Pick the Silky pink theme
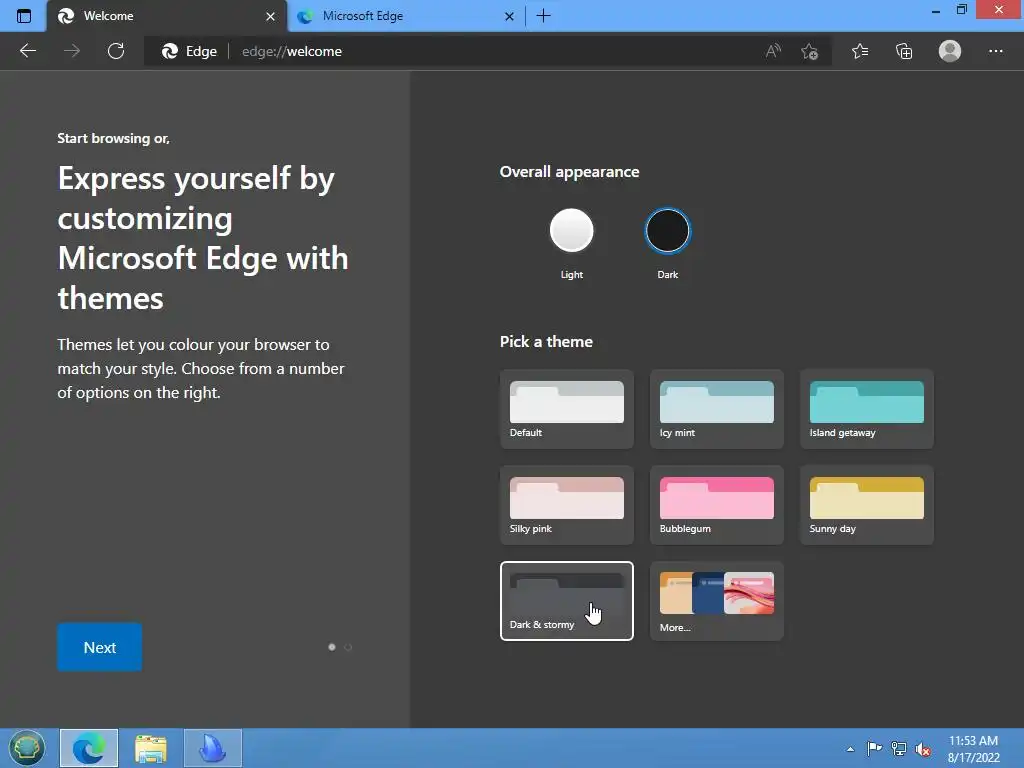 tap(567, 505)
